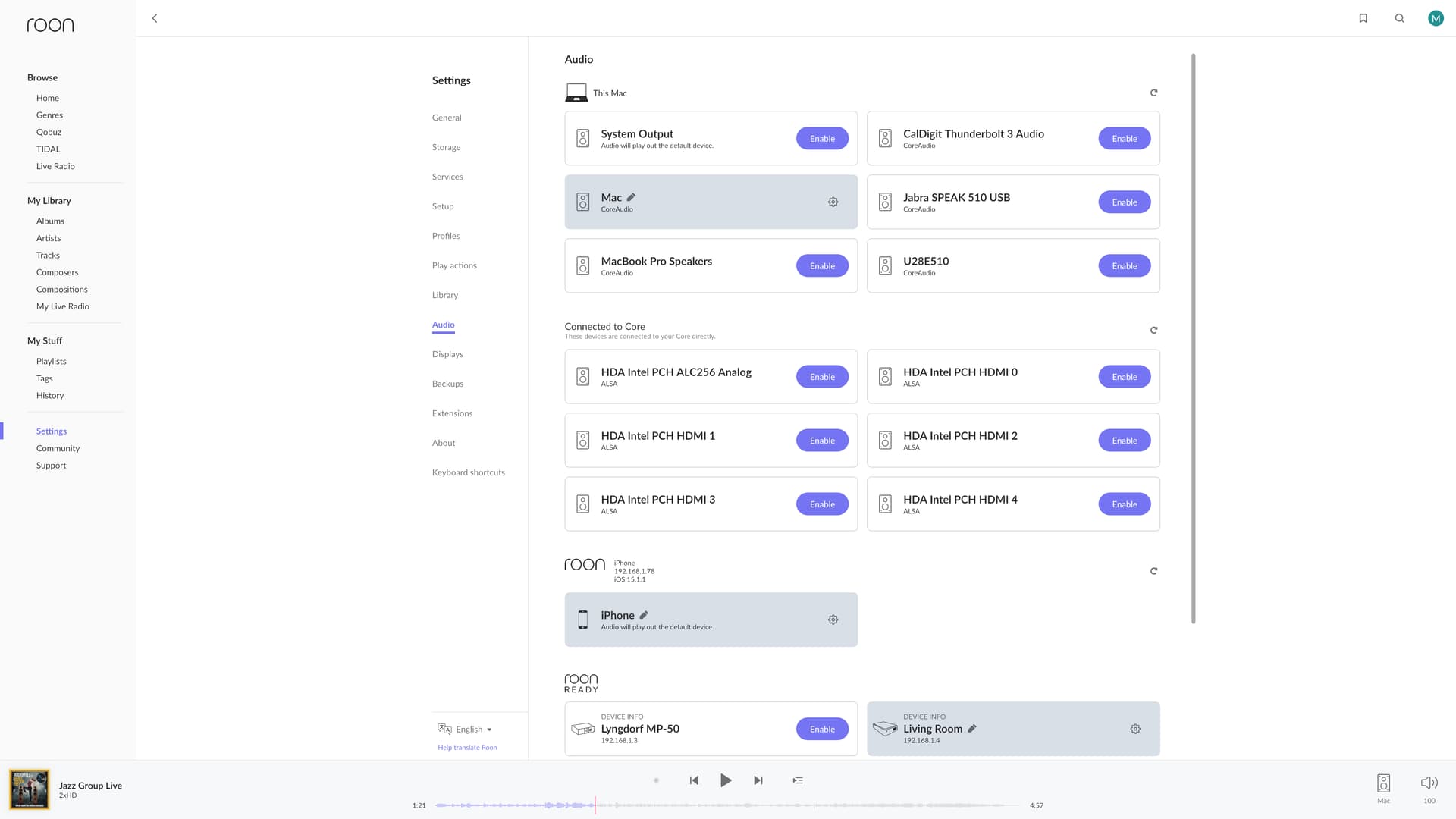Viewport: 1456px width, 819px height.
Task: Enable the Lyngdorf MP-50 device
Action: coord(822,729)
